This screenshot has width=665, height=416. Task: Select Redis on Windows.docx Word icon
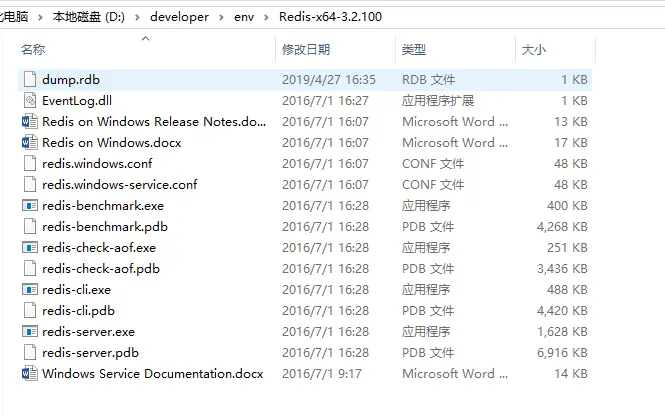(30, 142)
